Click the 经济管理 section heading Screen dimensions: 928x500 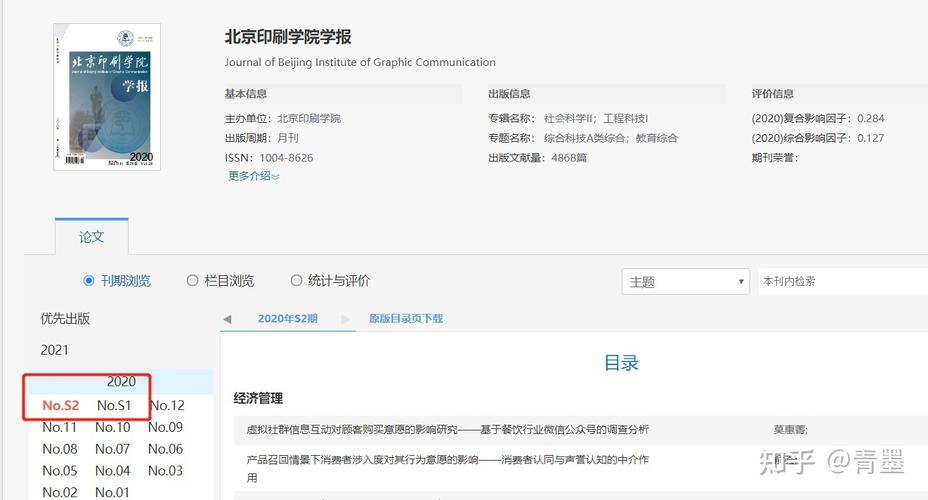pos(258,398)
